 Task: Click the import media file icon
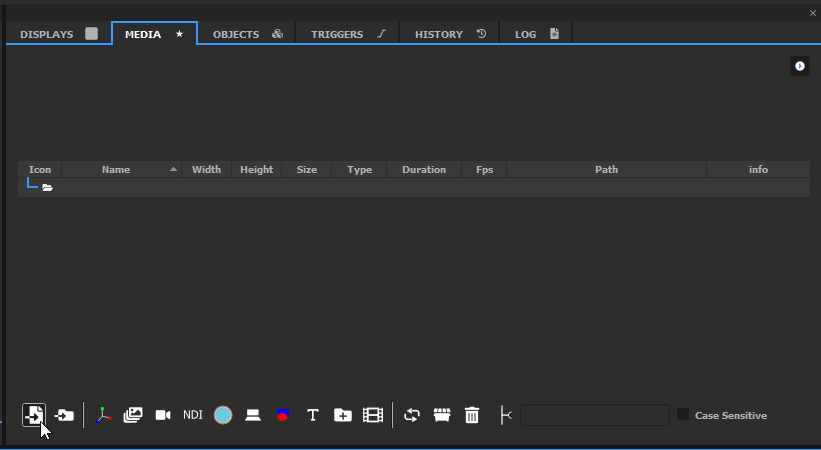[34, 415]
